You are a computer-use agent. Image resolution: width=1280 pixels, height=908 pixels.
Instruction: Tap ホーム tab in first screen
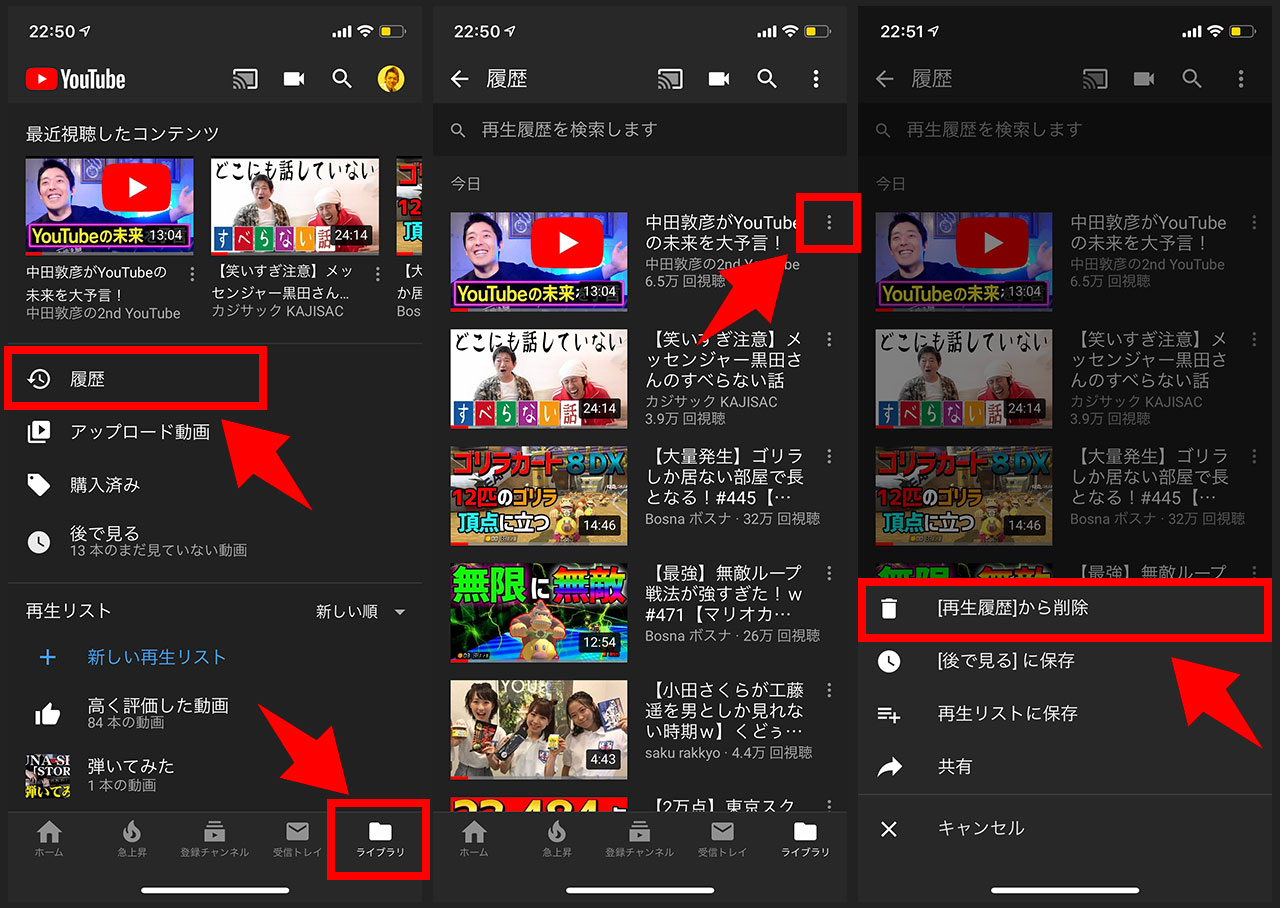click(49, 839)
